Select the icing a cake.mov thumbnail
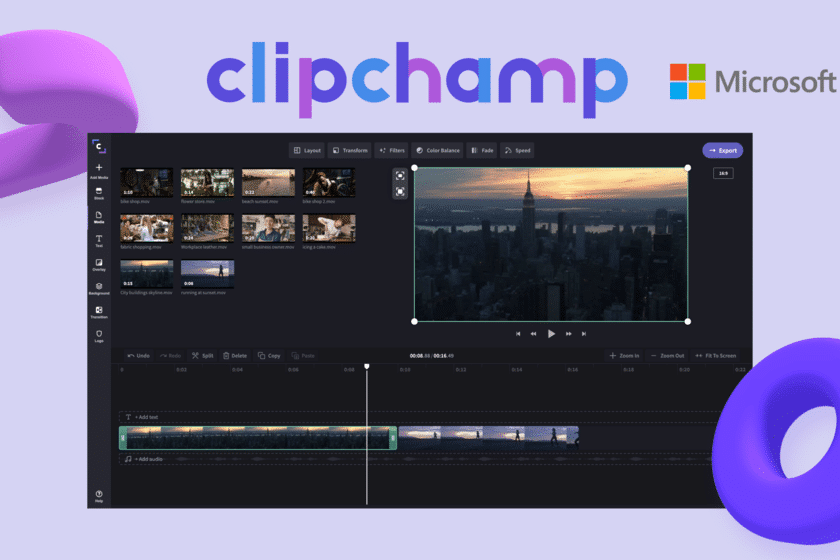840x560 pixels. tap(329, 228)
